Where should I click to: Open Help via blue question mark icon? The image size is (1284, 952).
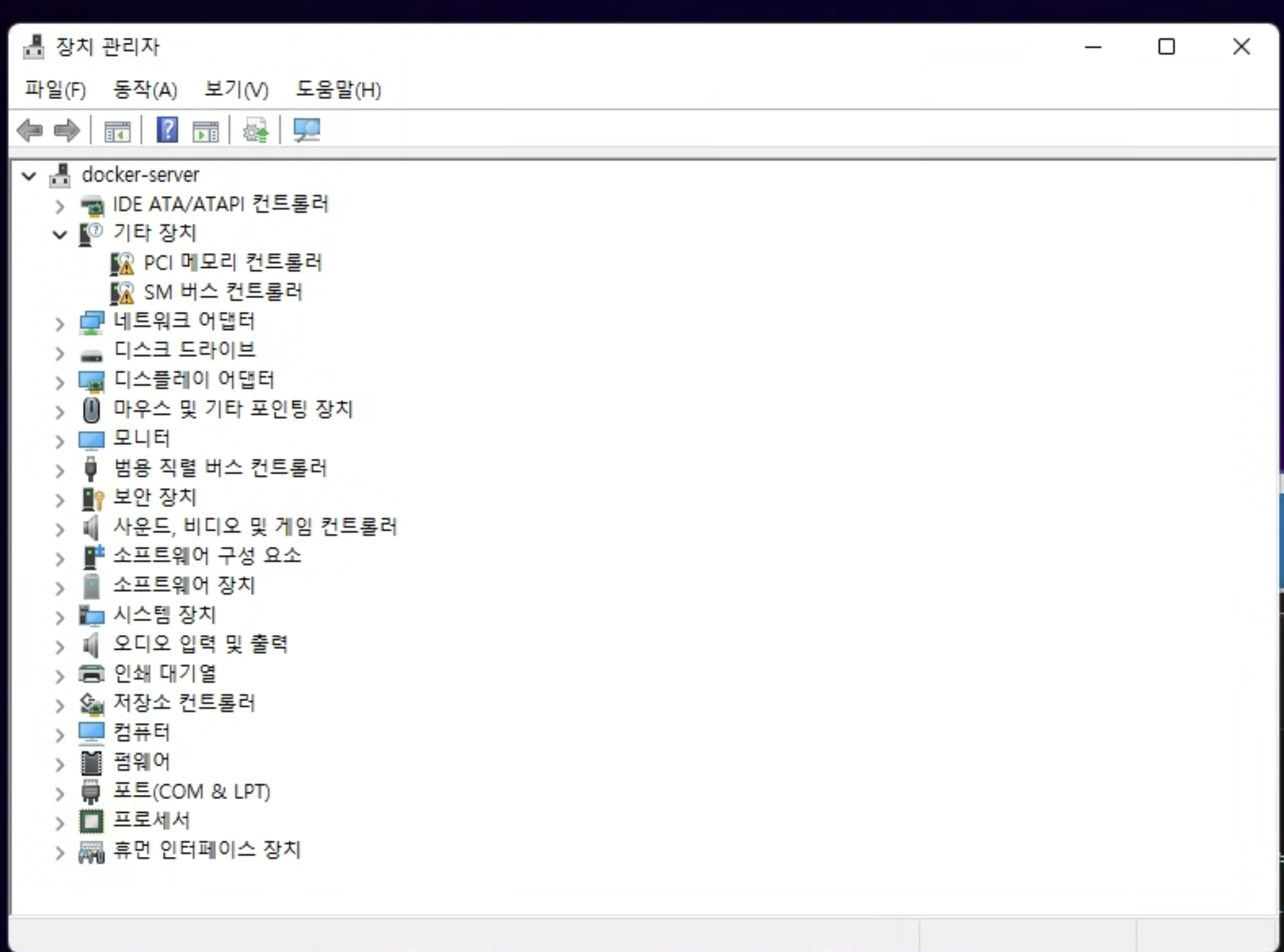[x=167, y=130]
